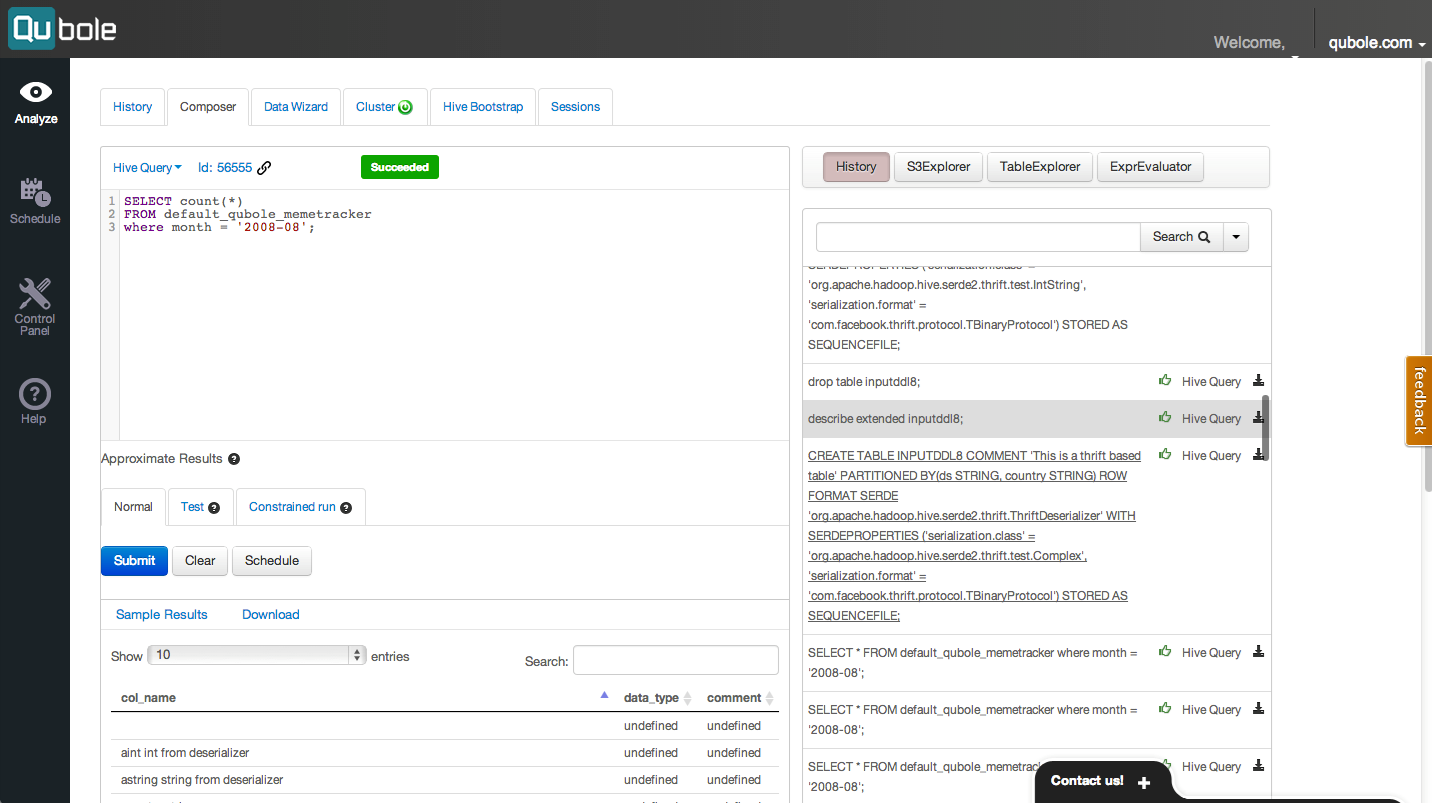
Task: Click the history list scrollbar thumb
Action: [x=1265, y=427]
